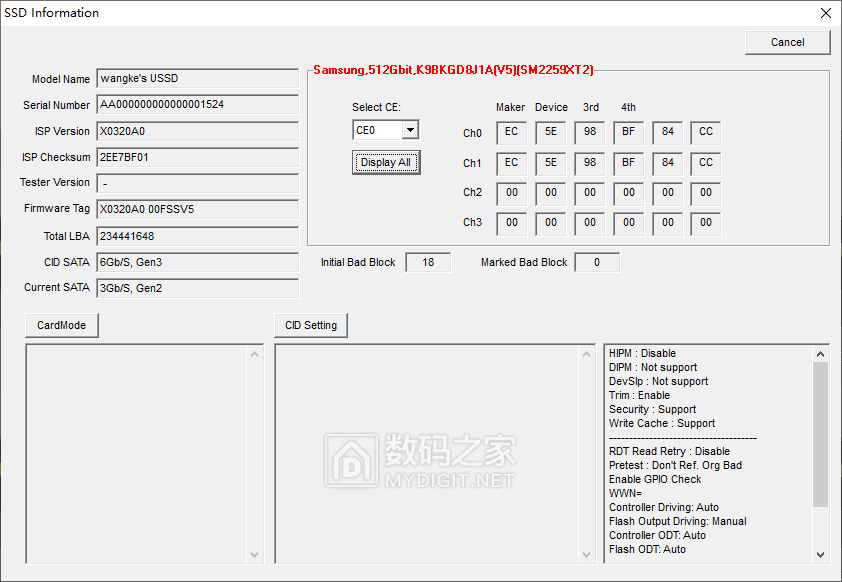Click the ISP Checksum field 2EE7BF01
The image size is (842, 582).
click(x=198, y=157)
